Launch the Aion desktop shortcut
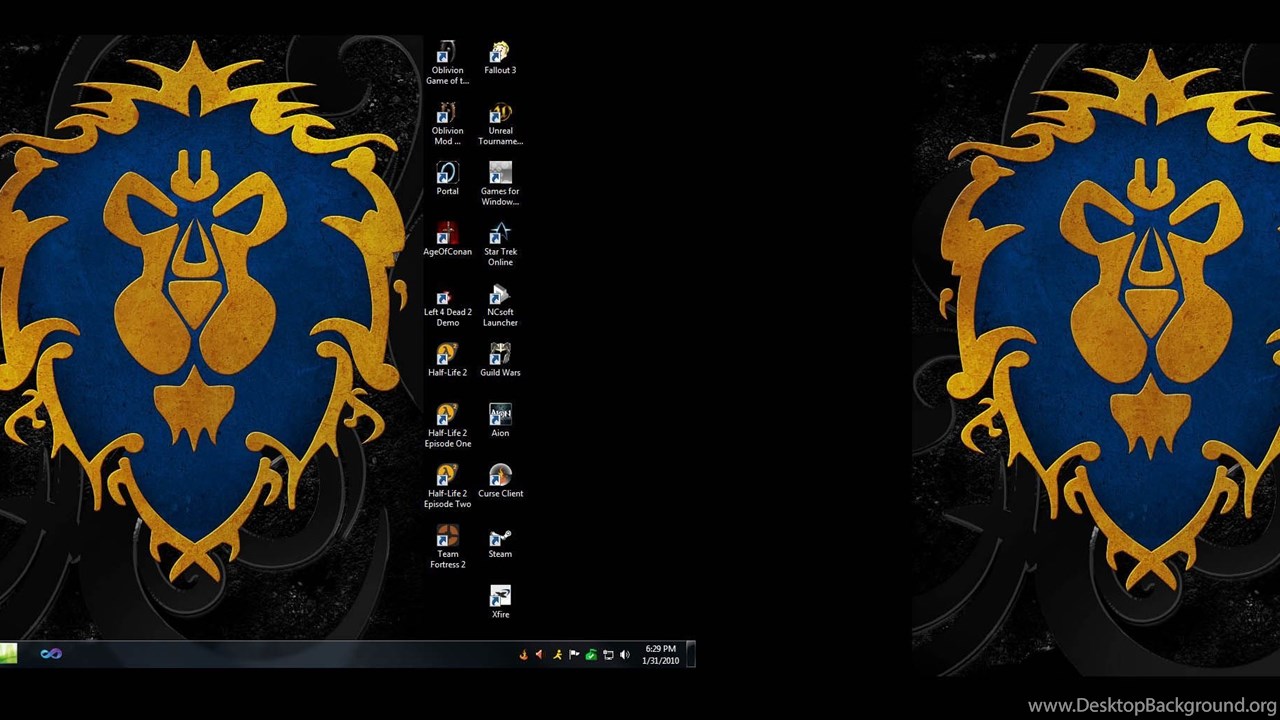1280x720 pixels. [x=500, y=420]
